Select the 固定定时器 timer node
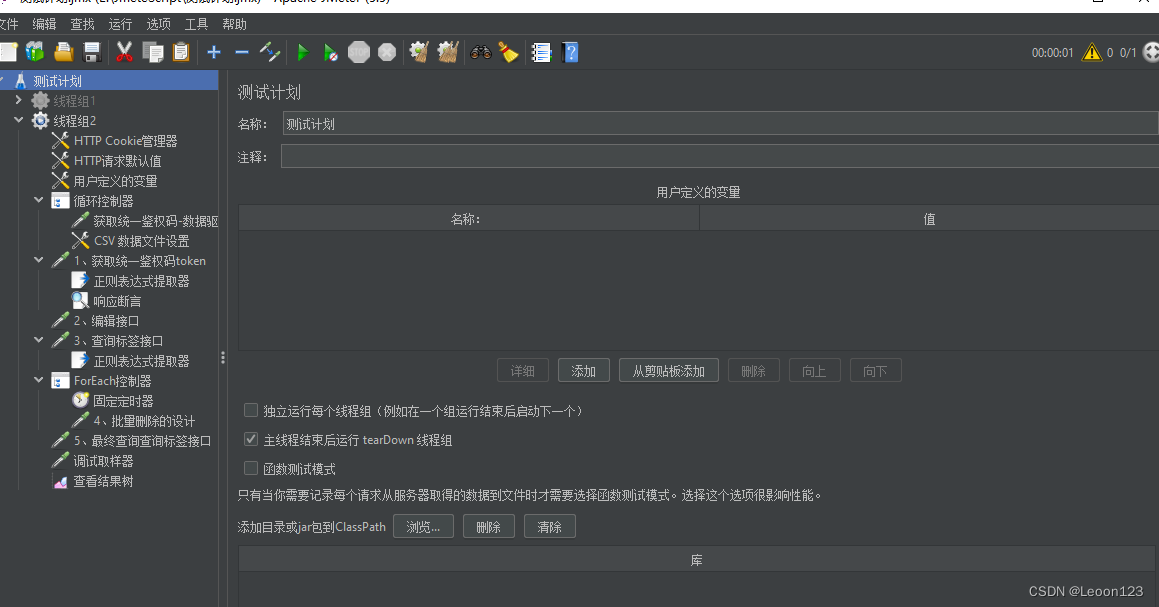1159x607 pixels. (x=123, y=401)
